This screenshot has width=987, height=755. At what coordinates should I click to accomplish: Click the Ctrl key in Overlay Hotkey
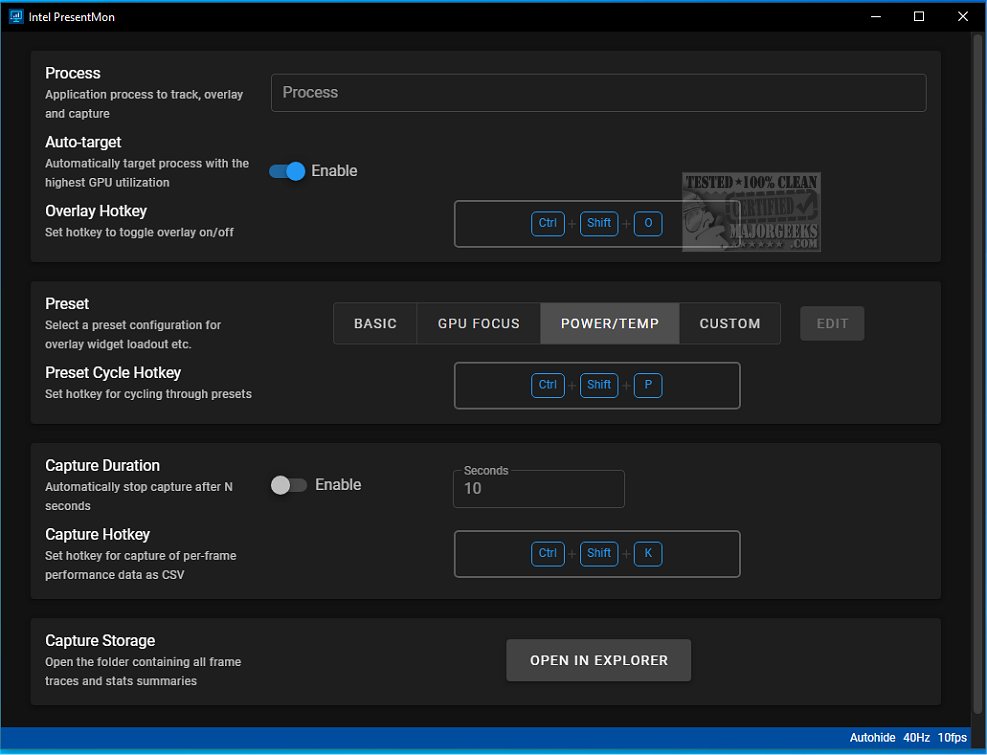click(x=548, y=224)
